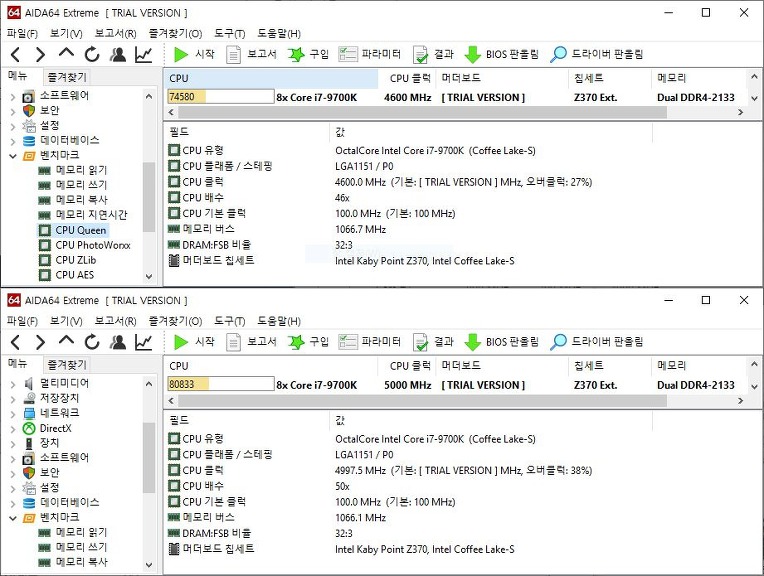The height and width of the screenshot is (576, 764).
Task: Open 보고서(R) menu in top window menu bar
Action: point(115,34)
